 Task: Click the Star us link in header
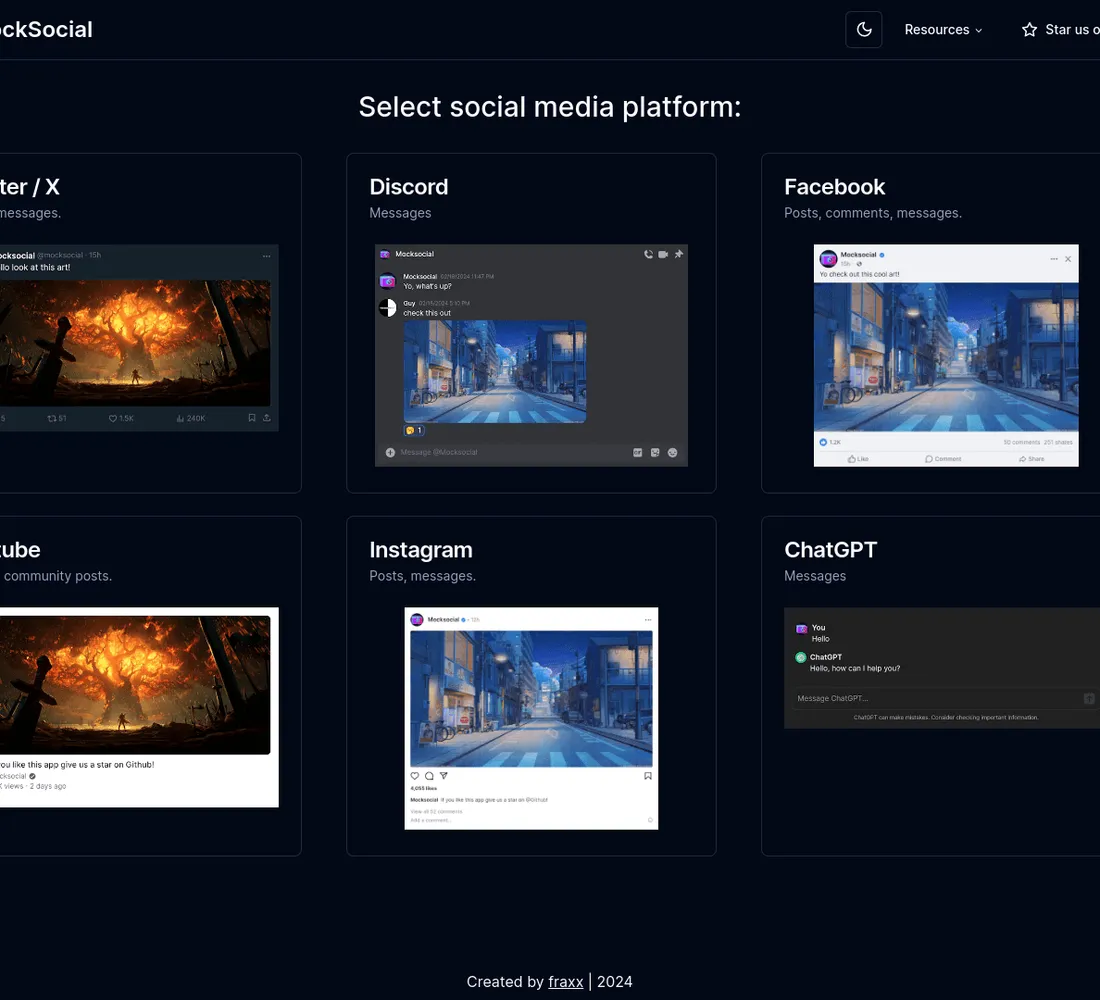tap(1060, 29)
